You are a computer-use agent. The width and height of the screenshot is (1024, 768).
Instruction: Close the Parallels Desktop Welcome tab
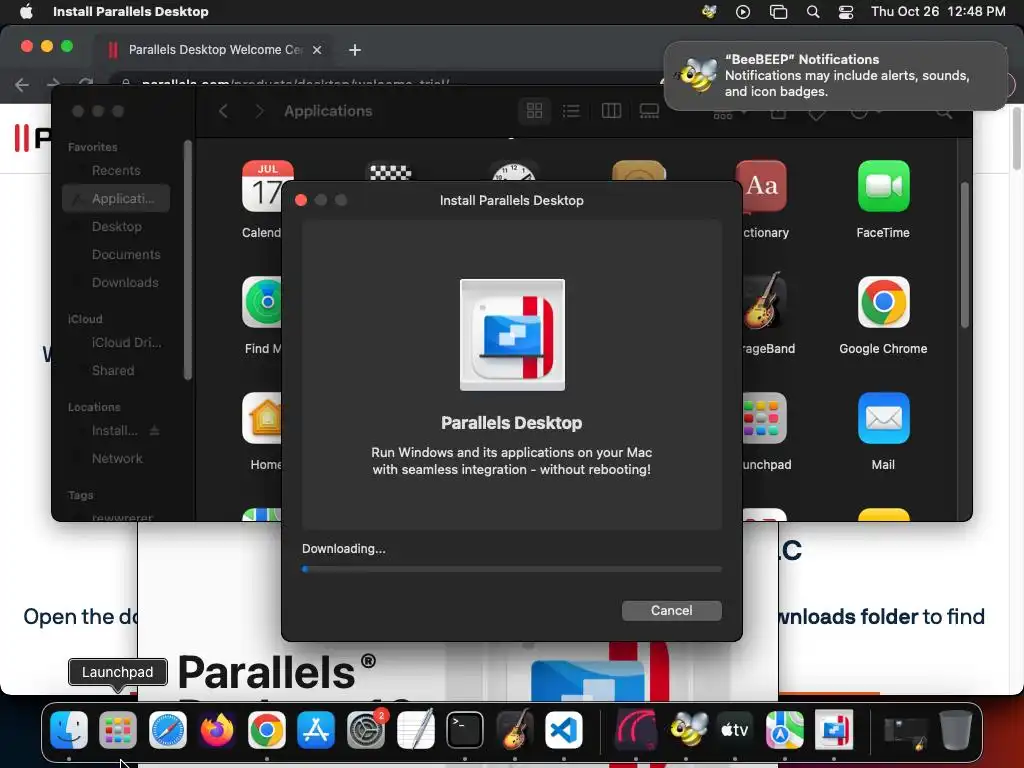317,50
